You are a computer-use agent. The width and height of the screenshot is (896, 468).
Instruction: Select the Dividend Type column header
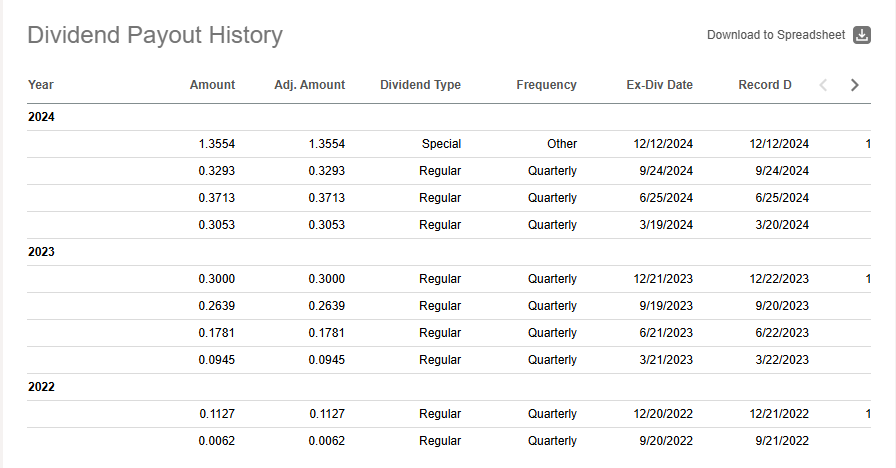tap(421, 85)
